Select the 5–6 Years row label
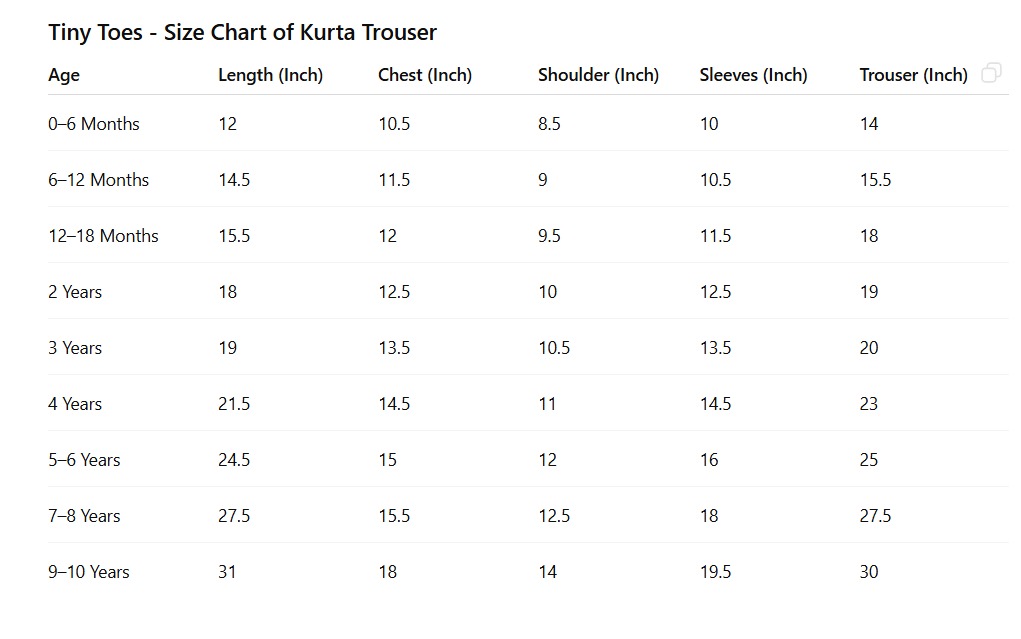 (x=84, y=460)
